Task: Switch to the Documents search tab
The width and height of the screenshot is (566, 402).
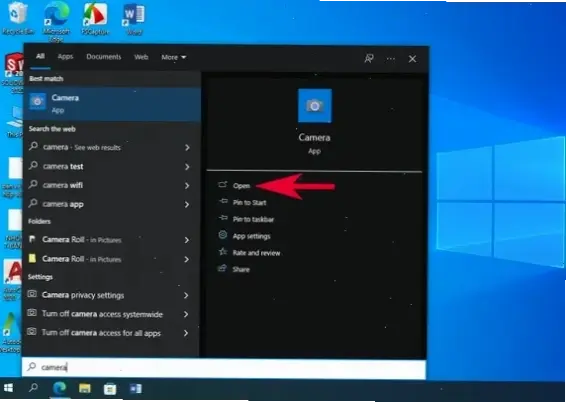Action: coord(104,57)
